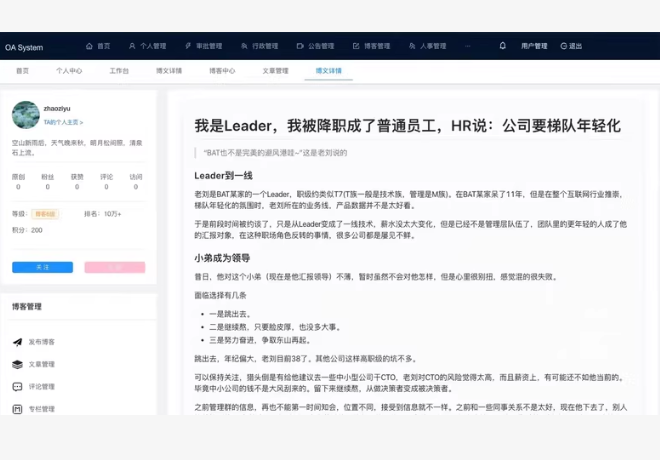Click the line "面临选择有几条"

[x=220, y=295]
